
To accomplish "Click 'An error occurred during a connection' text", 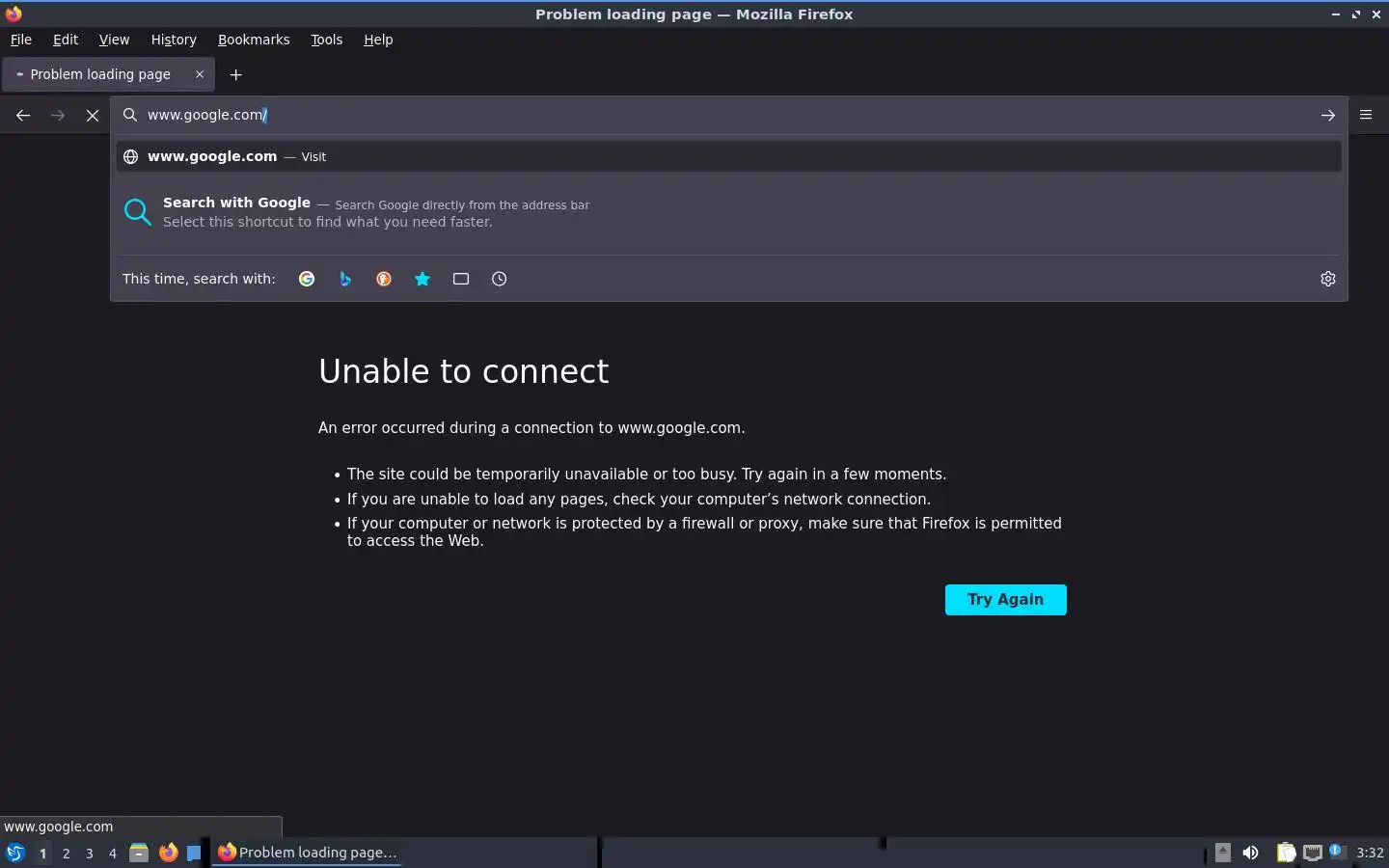I will [x=531, y=427].
